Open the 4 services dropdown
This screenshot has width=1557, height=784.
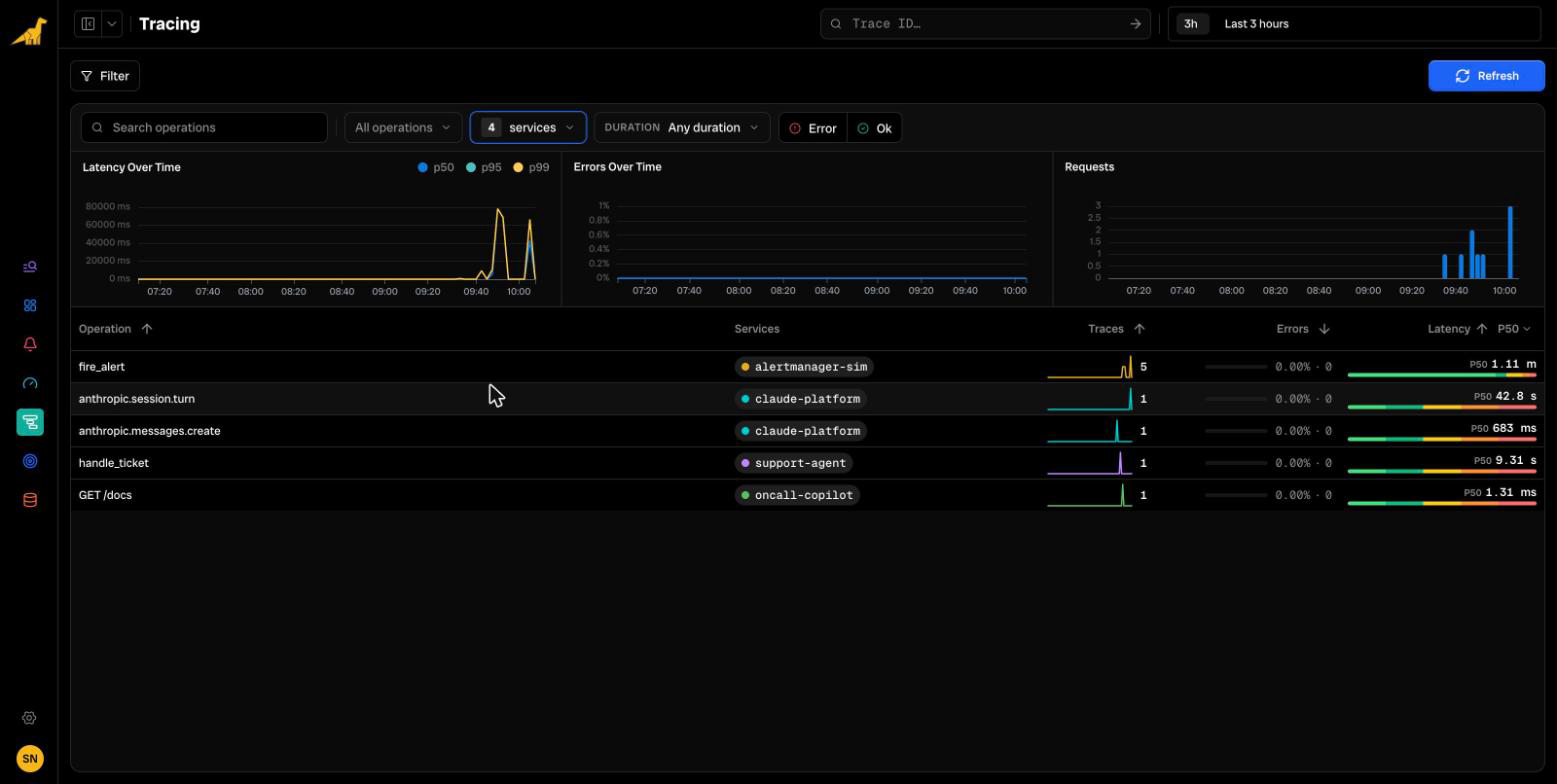(528, 128)
